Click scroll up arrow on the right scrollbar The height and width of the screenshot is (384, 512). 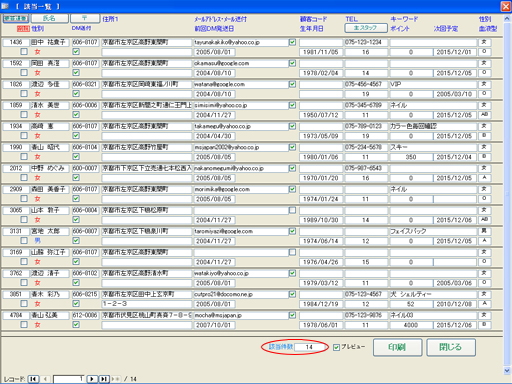pyautogui.click(x=507, y=19)
